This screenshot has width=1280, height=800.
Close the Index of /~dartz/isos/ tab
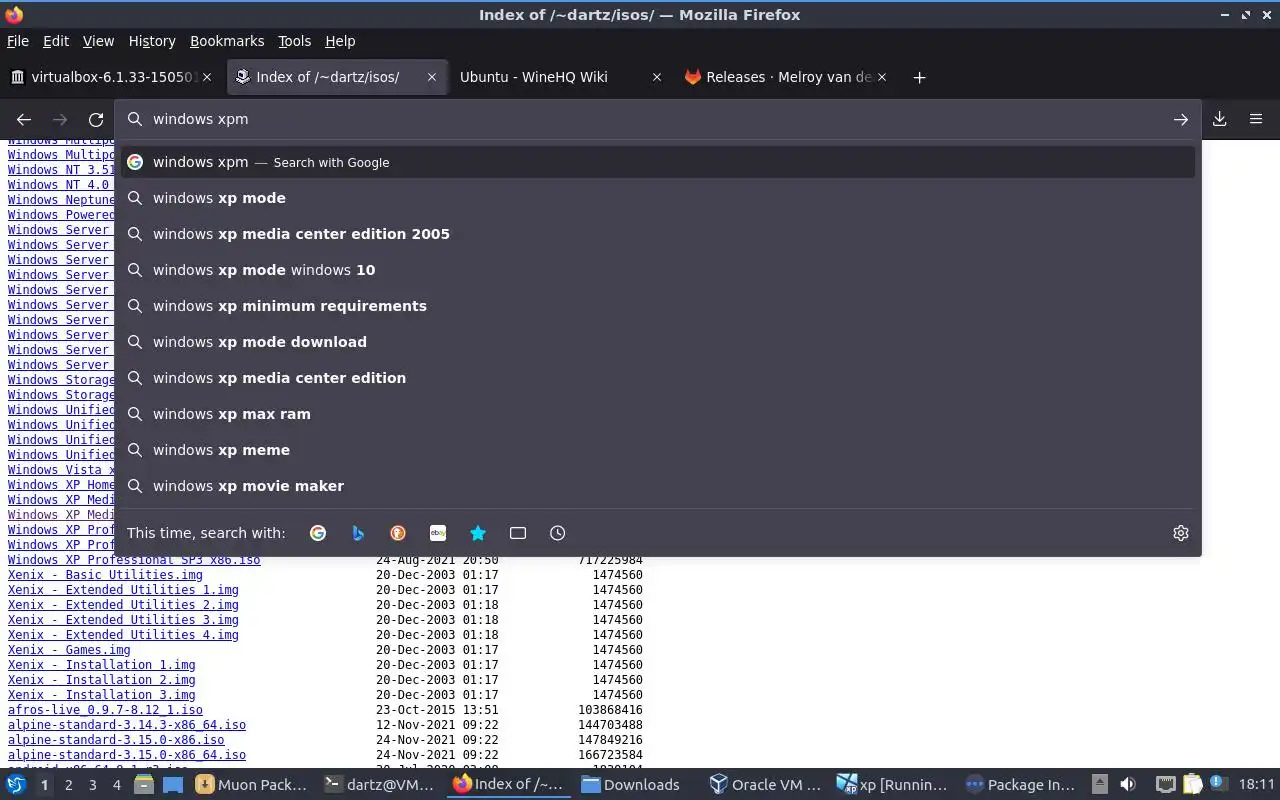(432, 77)
